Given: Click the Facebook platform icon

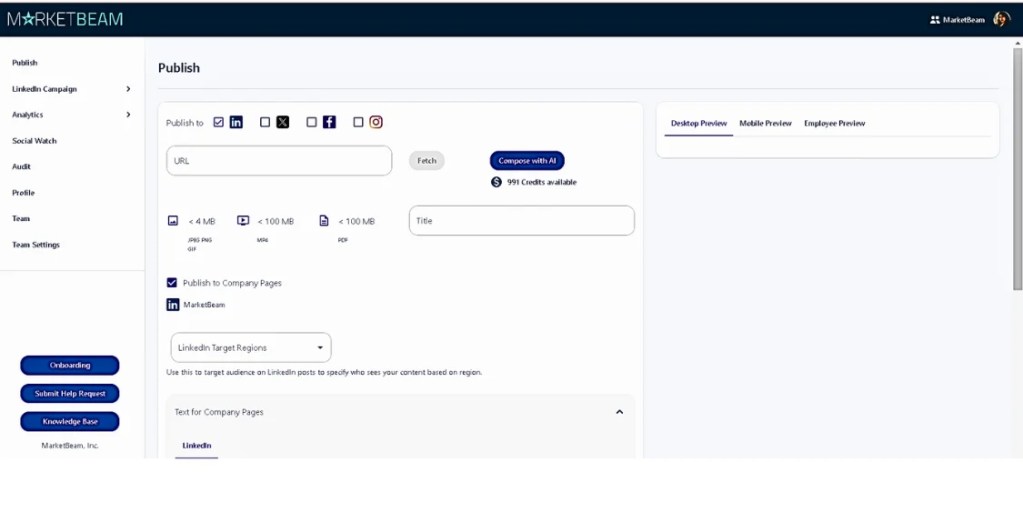Looking at the screenshot, I should pos(329,122).
